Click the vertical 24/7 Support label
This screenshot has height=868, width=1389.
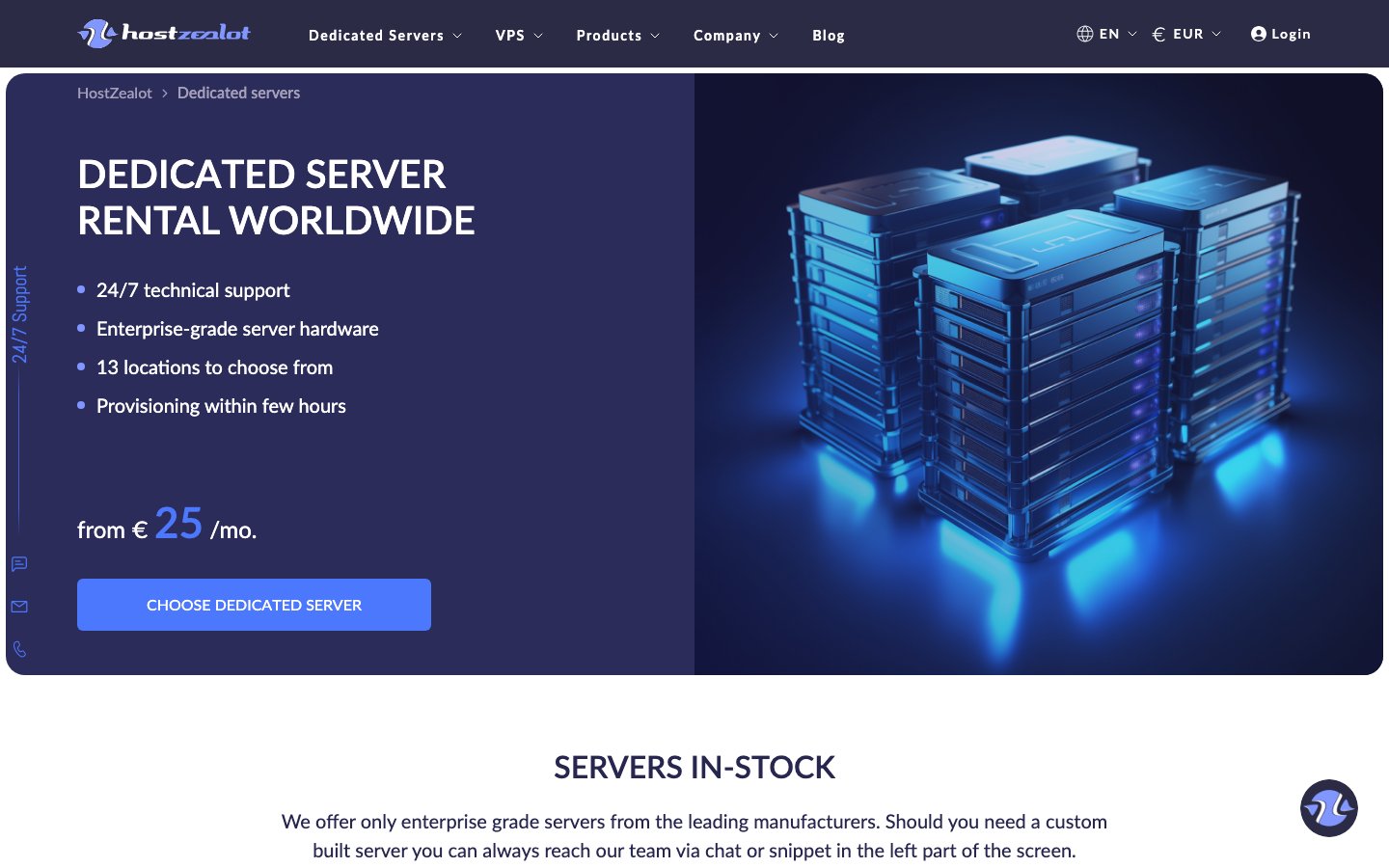click(19, 314)
